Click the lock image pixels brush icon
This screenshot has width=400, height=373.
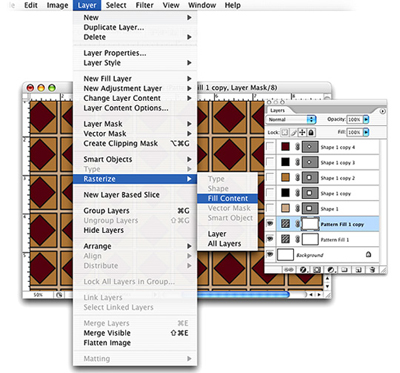pos(294,132)
